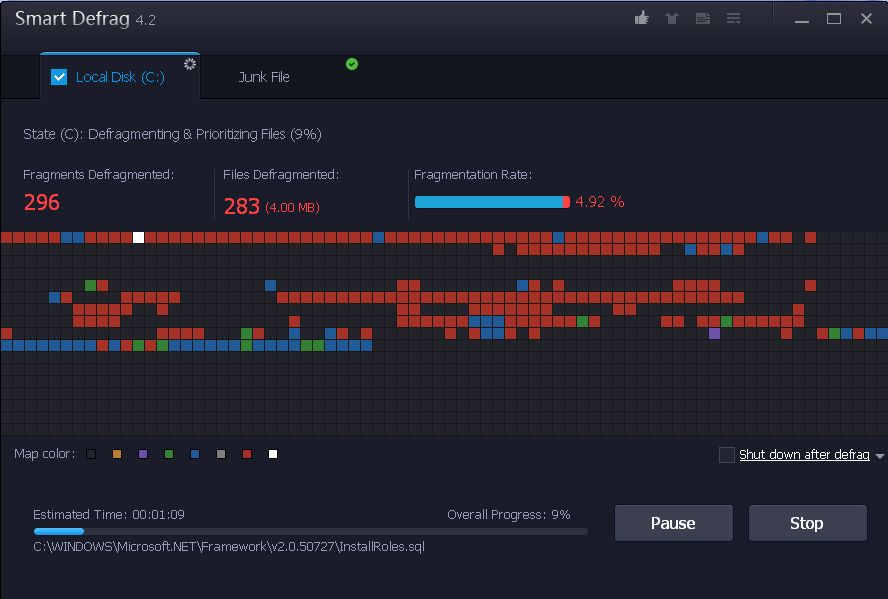888x599 pixels.
Task: Pick the black map color swatch
Action: point(91,454)
